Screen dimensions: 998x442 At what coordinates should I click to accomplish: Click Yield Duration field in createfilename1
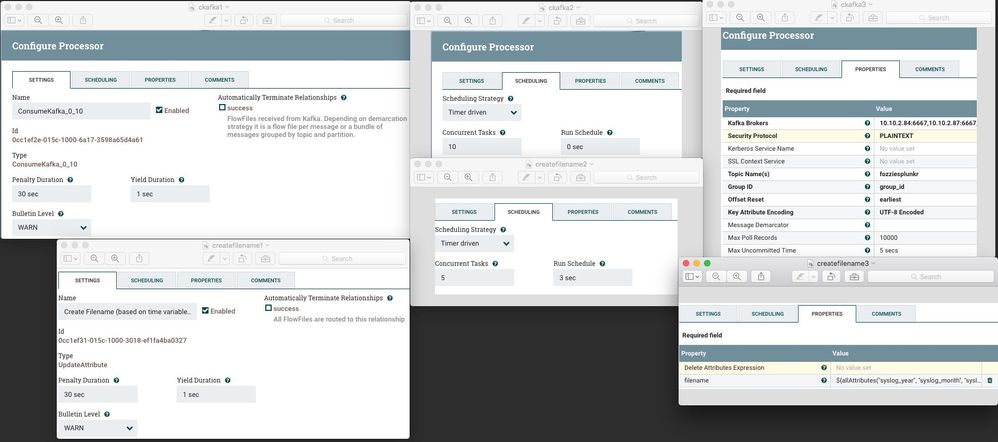pos(216,394)
